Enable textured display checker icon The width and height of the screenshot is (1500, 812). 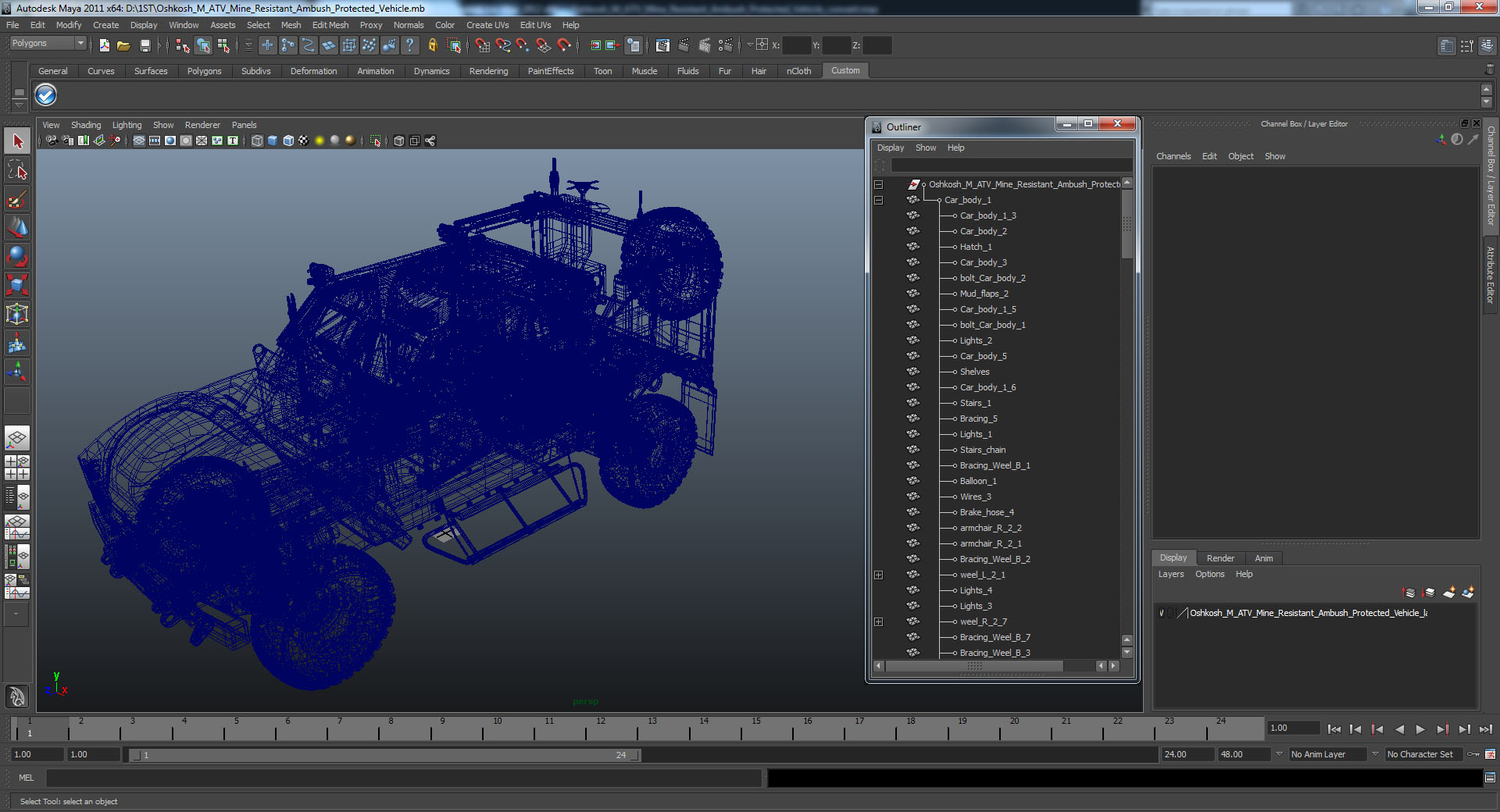303,141
